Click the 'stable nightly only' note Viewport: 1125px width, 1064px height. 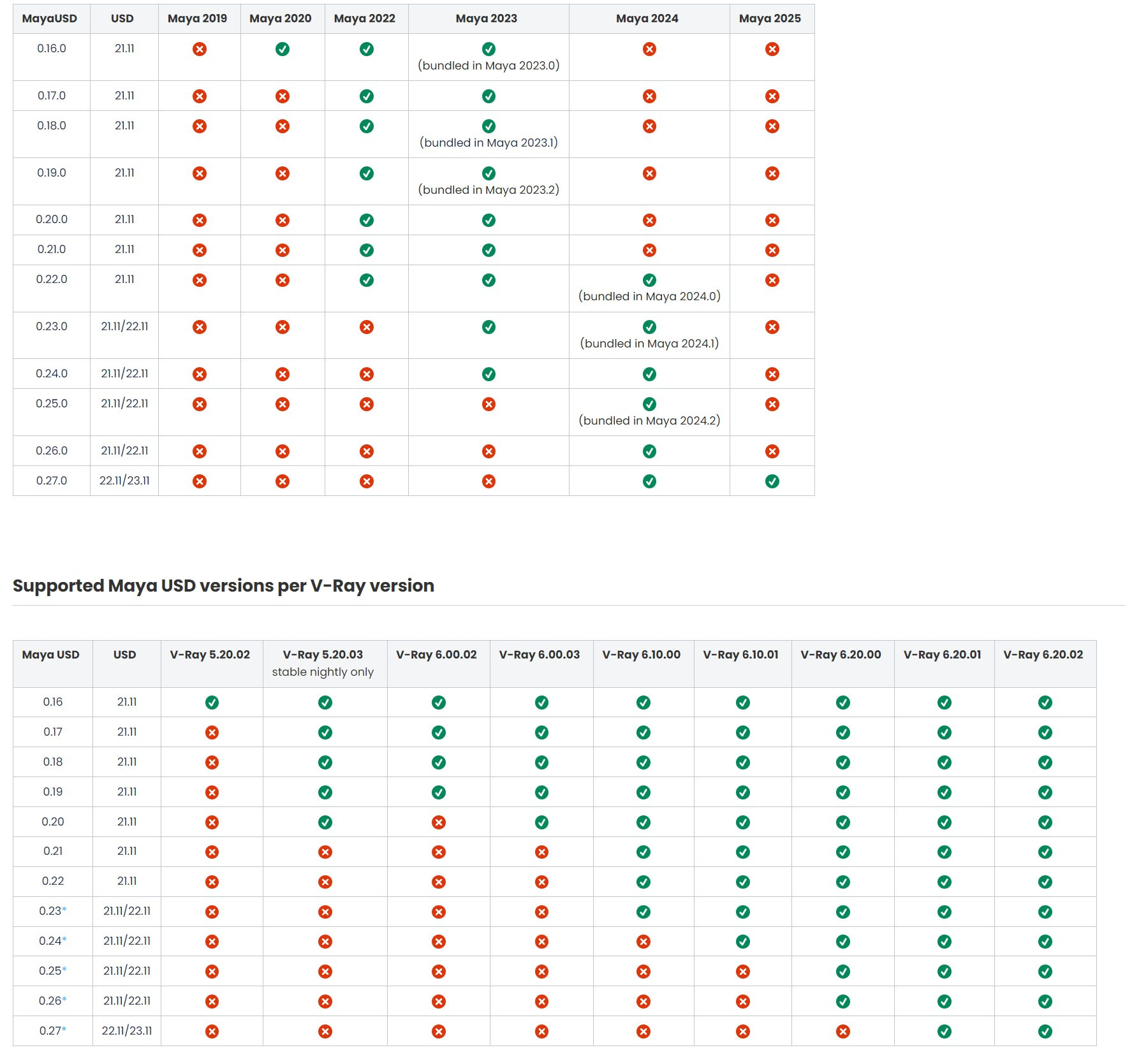(x=323, y=672)
